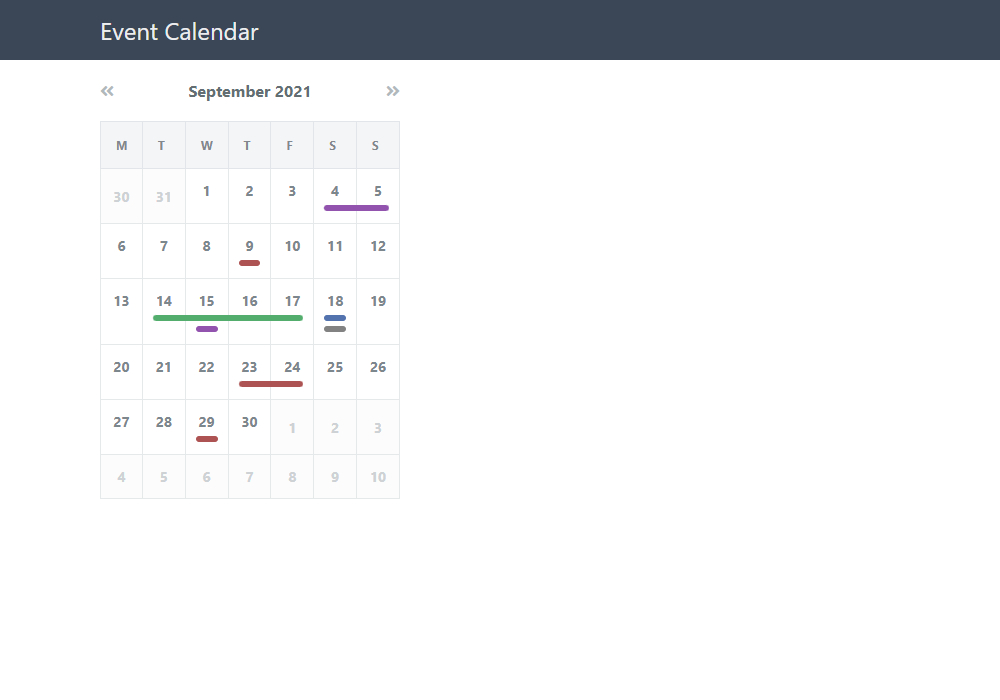Select September 1 in the calendar
The width and height of the screenshot is (1000, 700).
[x=207, y=196]
